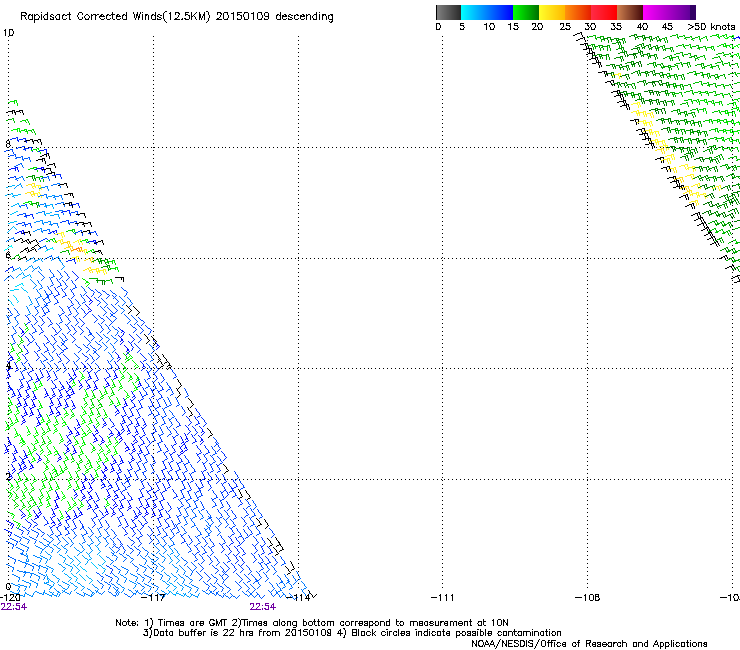Viewport: 740px width, 650px height.
Task: Select the red 30–35 knot color bar segment
Action: 604,12
